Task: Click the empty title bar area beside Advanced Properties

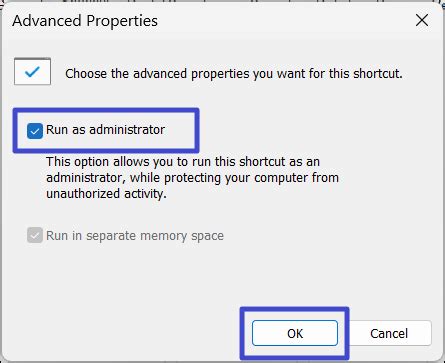Action: coord(283,20)
